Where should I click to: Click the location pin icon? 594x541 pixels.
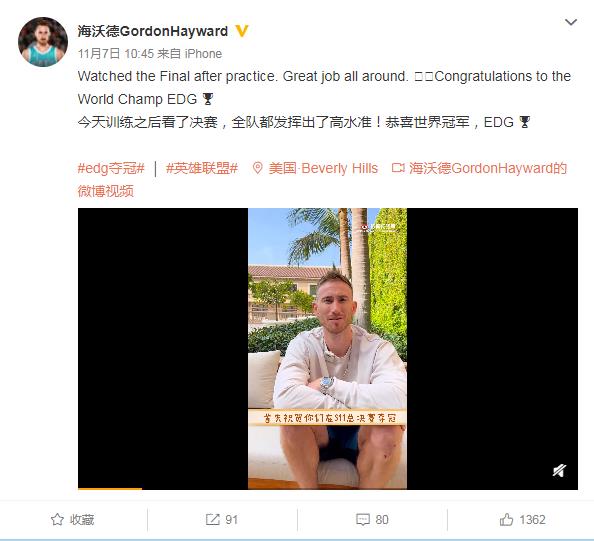click(258, 168)
